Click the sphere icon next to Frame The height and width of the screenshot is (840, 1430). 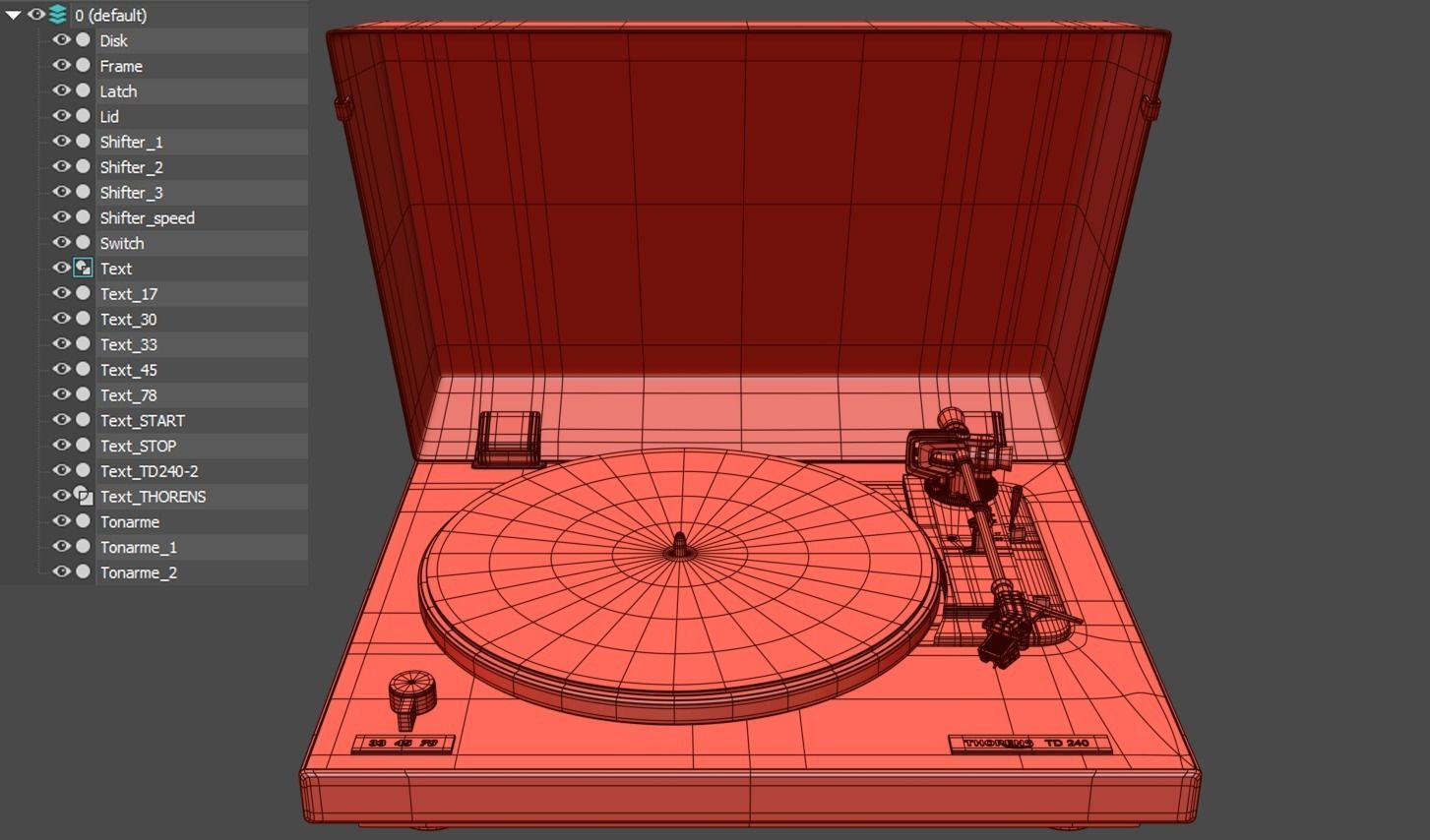(83, 65)
